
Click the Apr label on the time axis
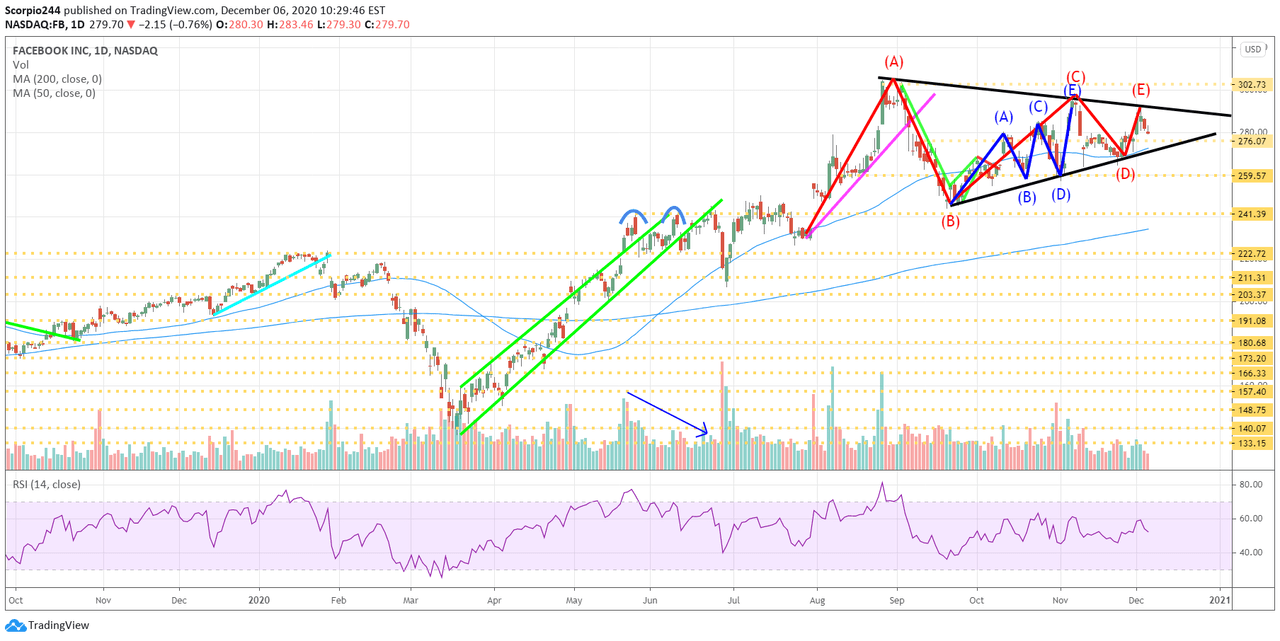tap(493, 602)
